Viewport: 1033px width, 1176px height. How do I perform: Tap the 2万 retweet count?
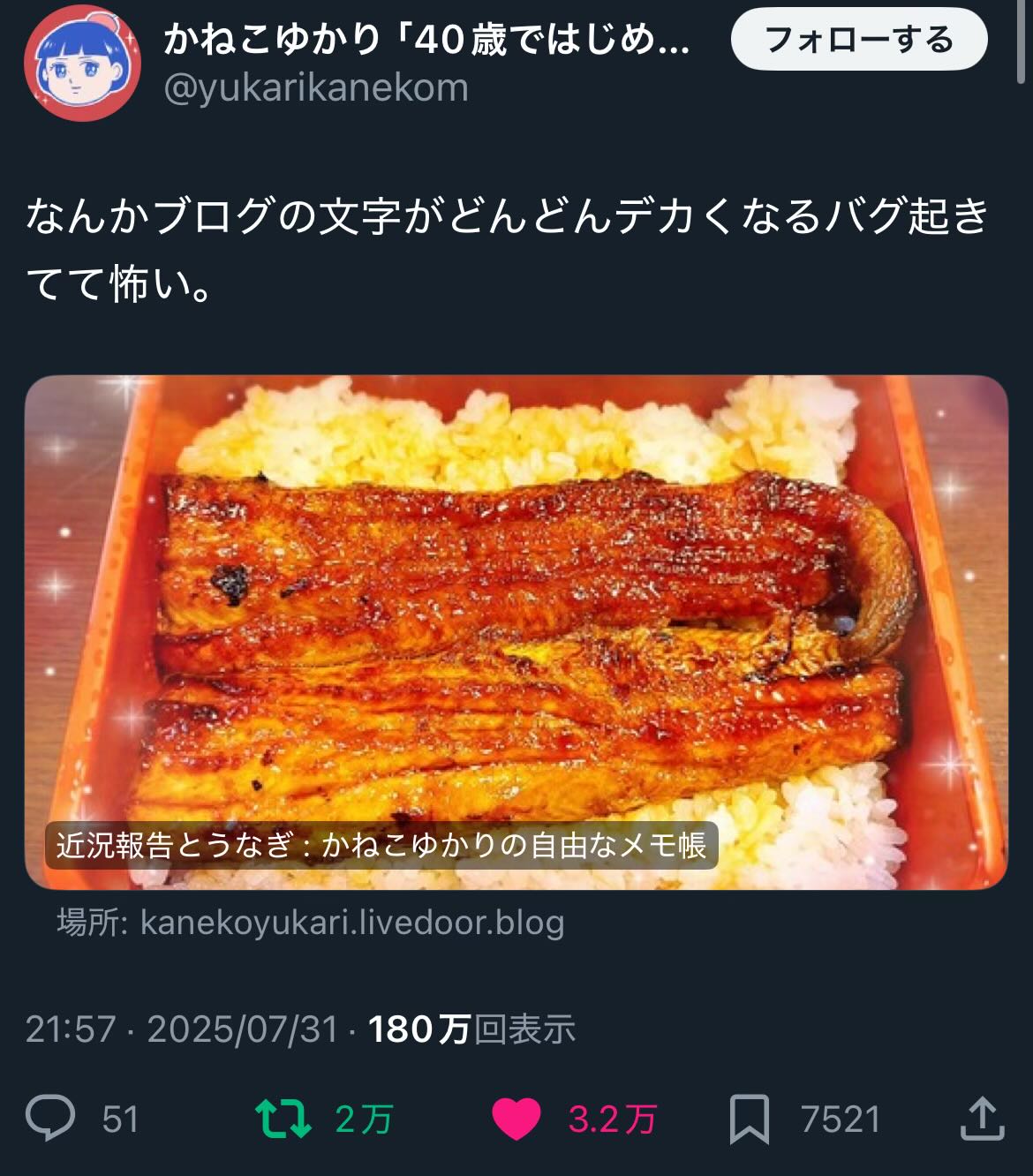(x=364, y=1119)
